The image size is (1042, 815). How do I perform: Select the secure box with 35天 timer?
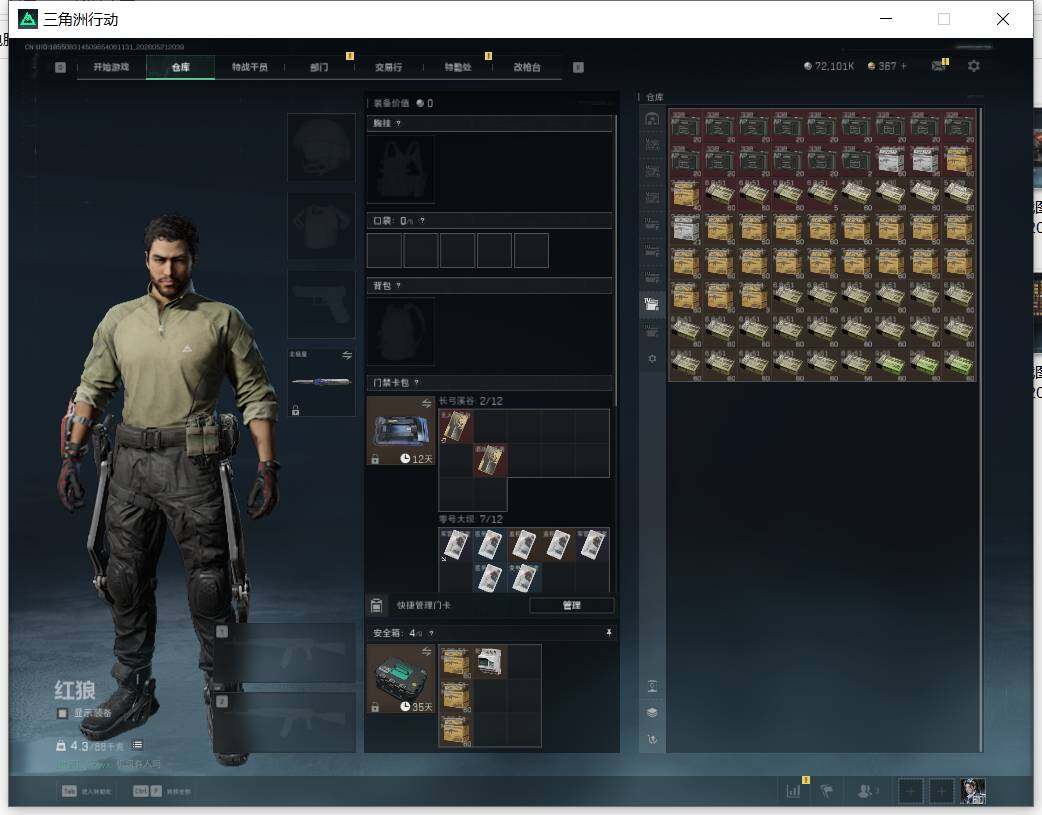point(401,679)
